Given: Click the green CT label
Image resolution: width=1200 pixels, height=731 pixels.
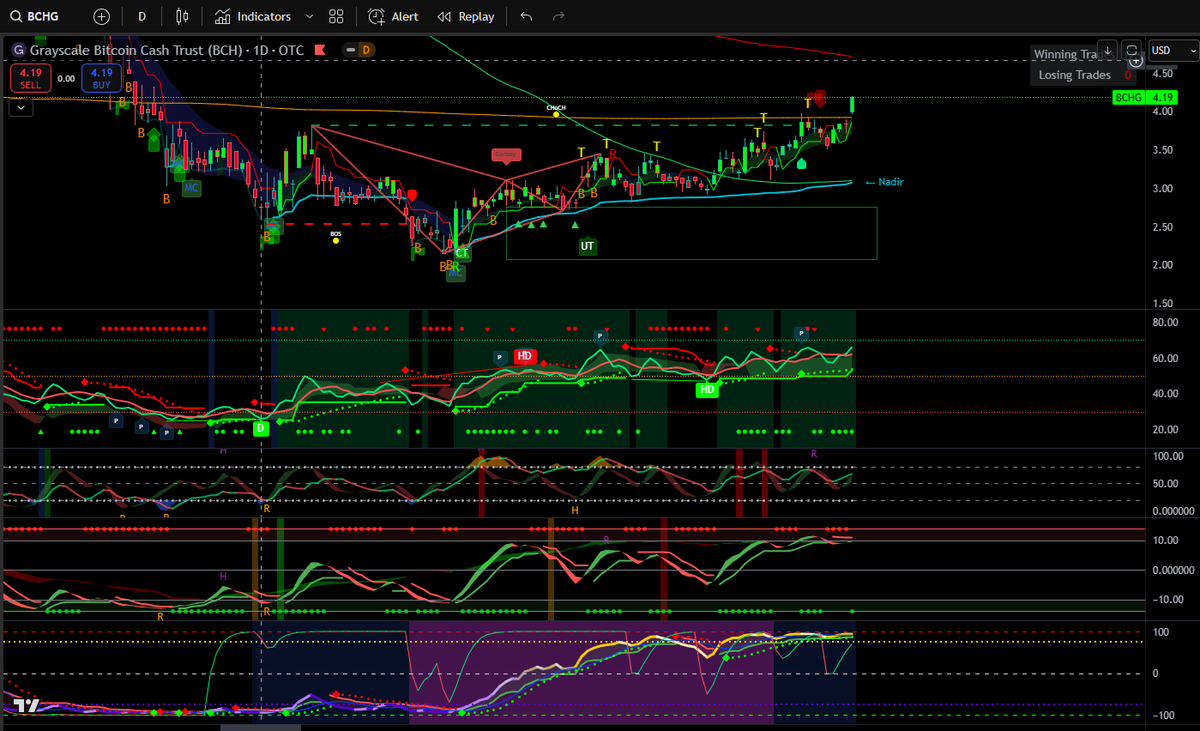Looking at the screenshot, I should click(x=461, y=254).
